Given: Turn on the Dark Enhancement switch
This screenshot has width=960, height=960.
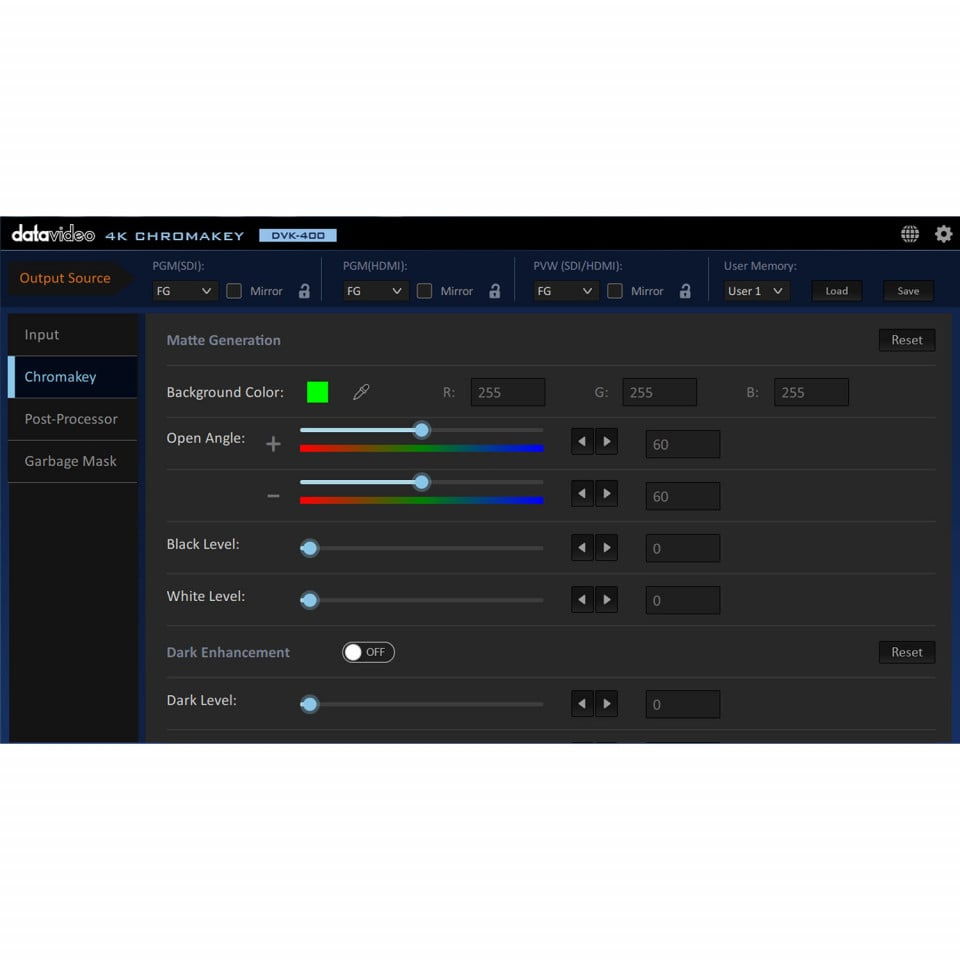Looking at the screenshot, I should coord(368,652).
